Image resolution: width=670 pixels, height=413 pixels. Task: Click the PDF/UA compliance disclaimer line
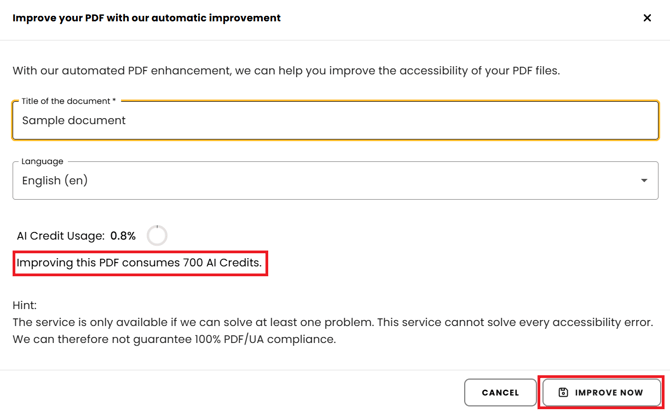[174, 339]
